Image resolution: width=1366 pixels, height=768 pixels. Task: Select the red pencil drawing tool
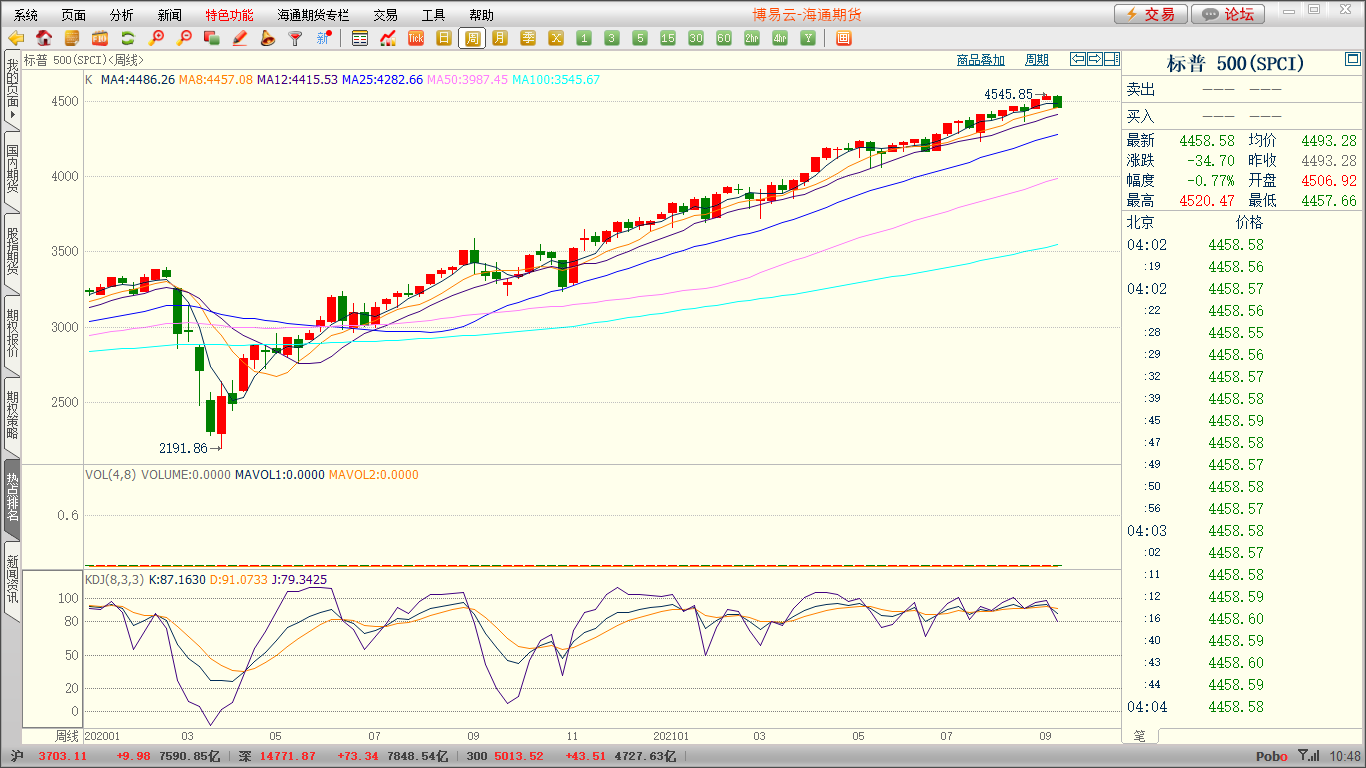239,38
